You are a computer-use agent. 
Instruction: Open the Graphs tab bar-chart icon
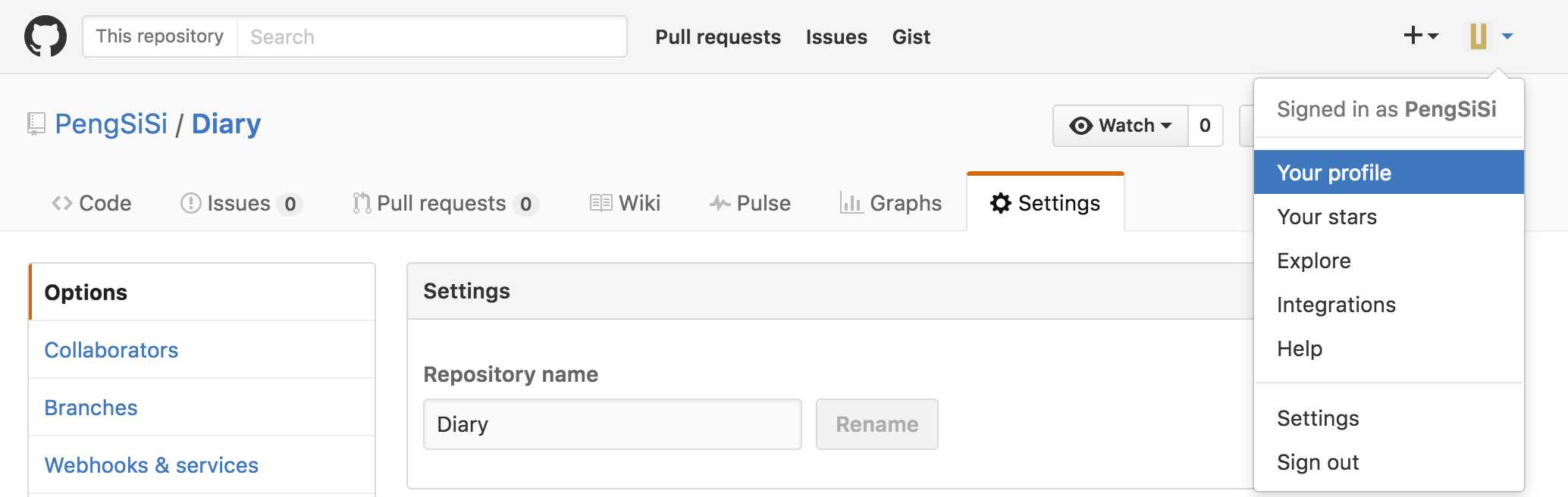851,203
